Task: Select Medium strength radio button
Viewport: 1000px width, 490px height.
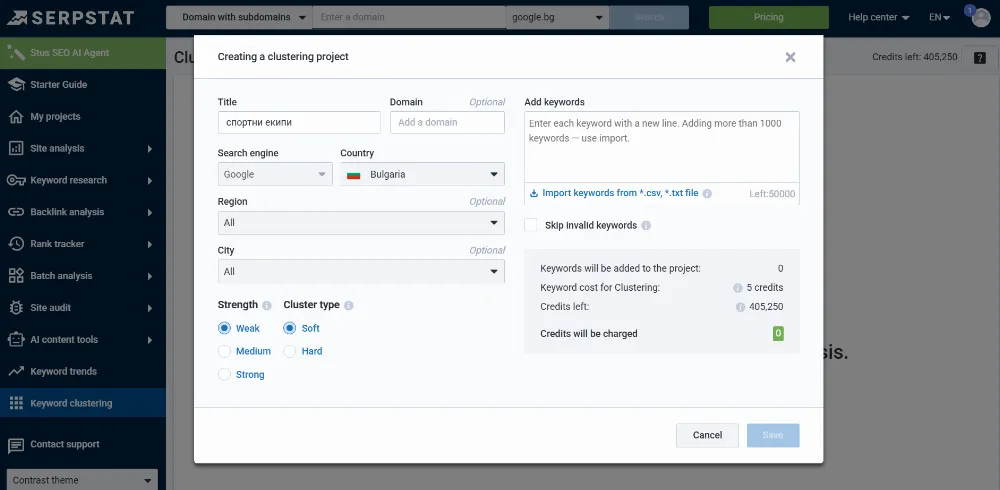Action: [224, 351]
